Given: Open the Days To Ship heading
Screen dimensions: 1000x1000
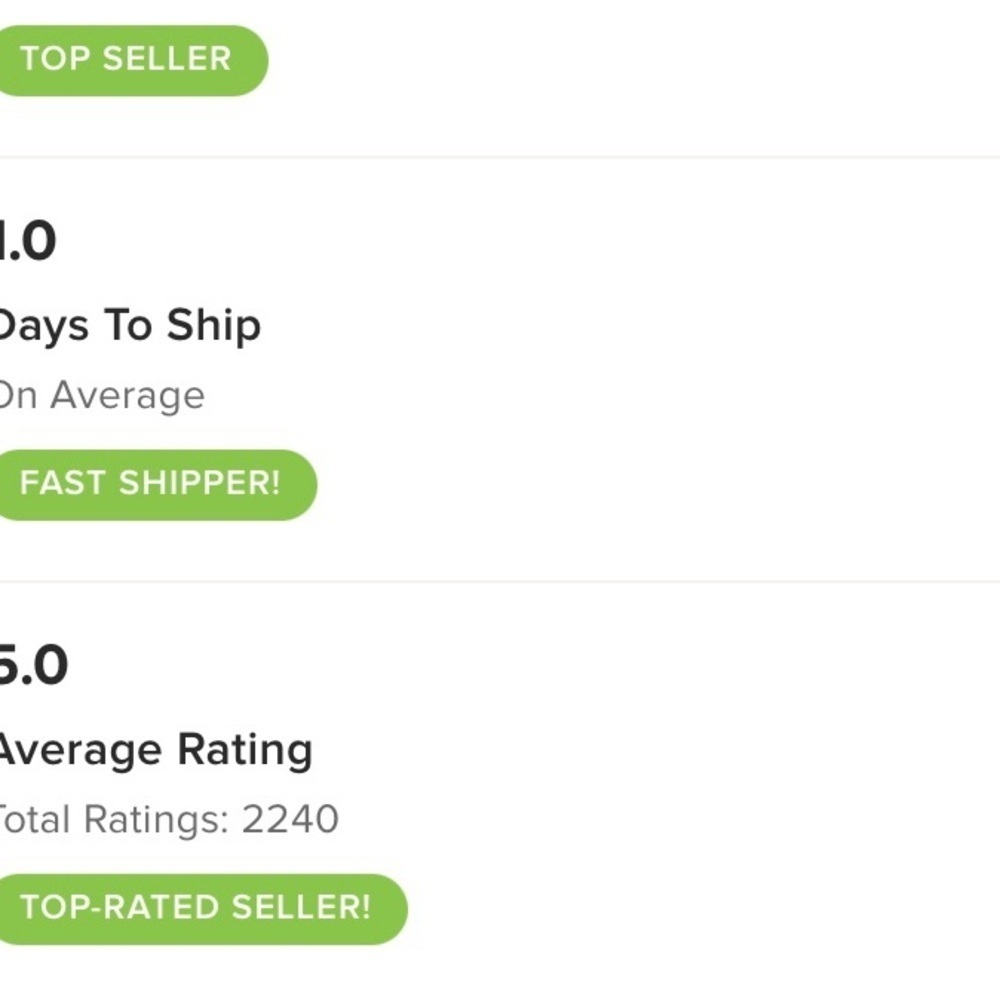Looking at the screenshot, I should click(129, 326).
